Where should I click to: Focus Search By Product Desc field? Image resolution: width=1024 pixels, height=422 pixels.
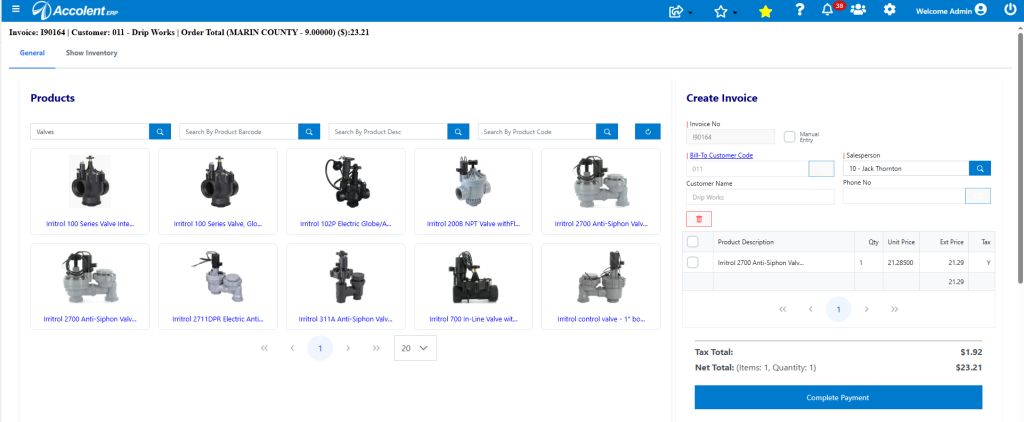click(388, 131)
